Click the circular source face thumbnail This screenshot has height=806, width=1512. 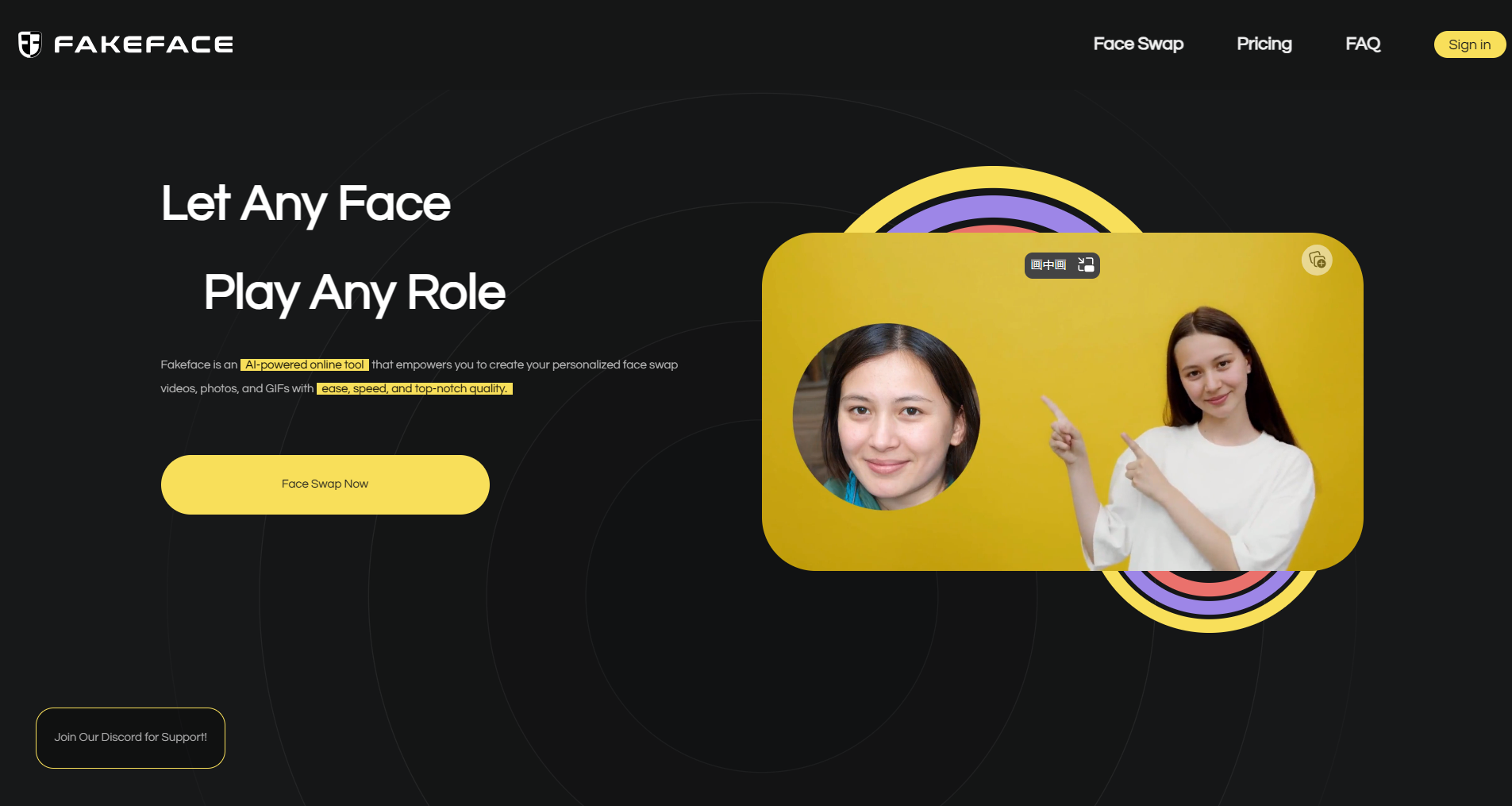[887, 417]
